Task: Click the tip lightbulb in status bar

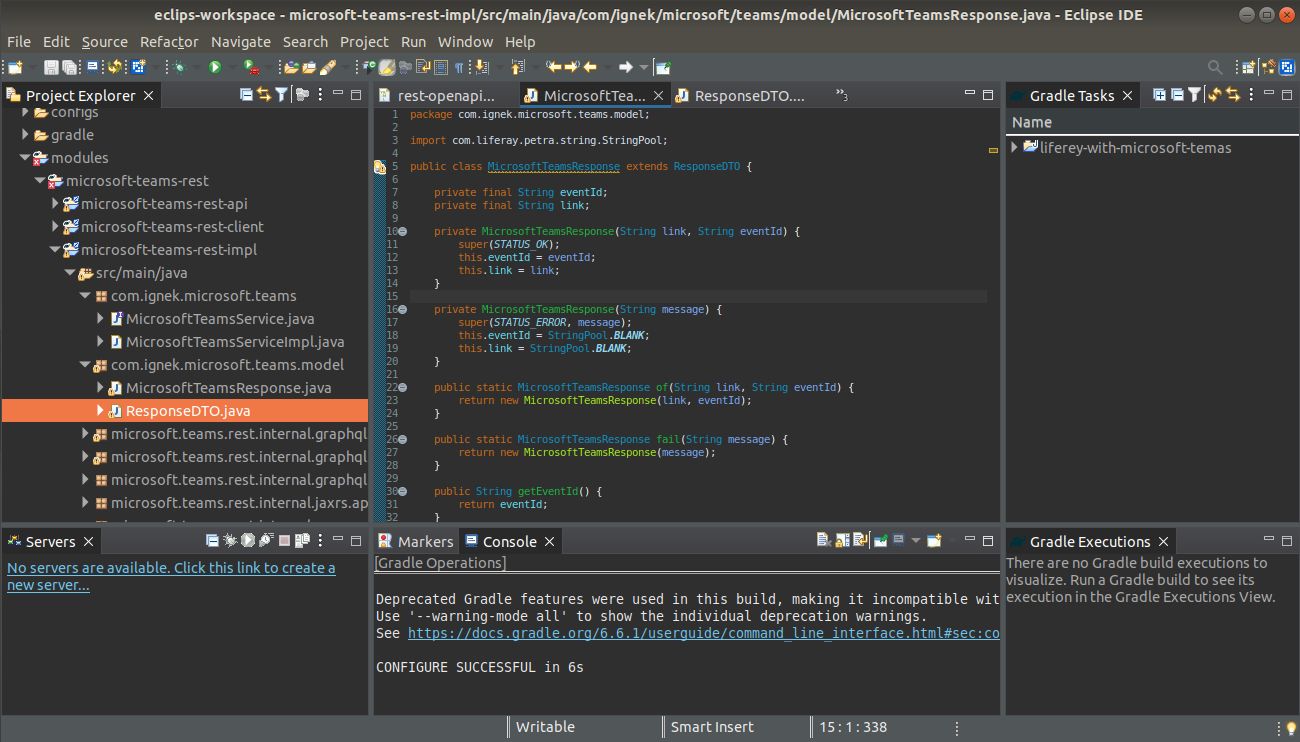Action: click(1290, 728)
